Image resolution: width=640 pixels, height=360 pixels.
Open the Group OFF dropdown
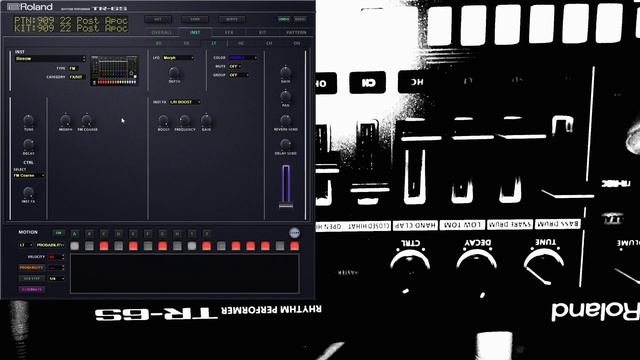coord(238,75)
